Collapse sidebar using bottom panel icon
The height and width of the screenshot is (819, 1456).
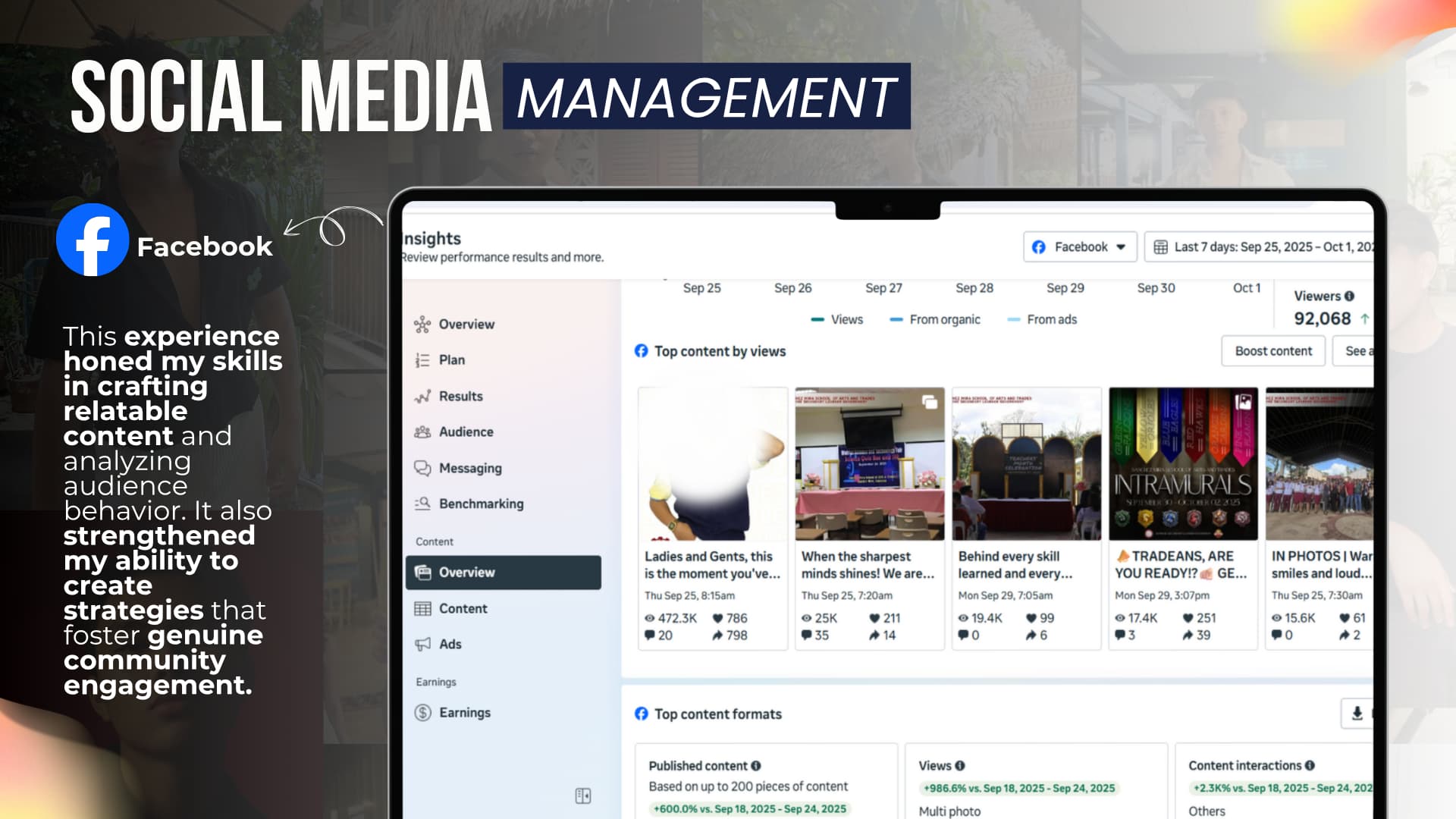582,795
